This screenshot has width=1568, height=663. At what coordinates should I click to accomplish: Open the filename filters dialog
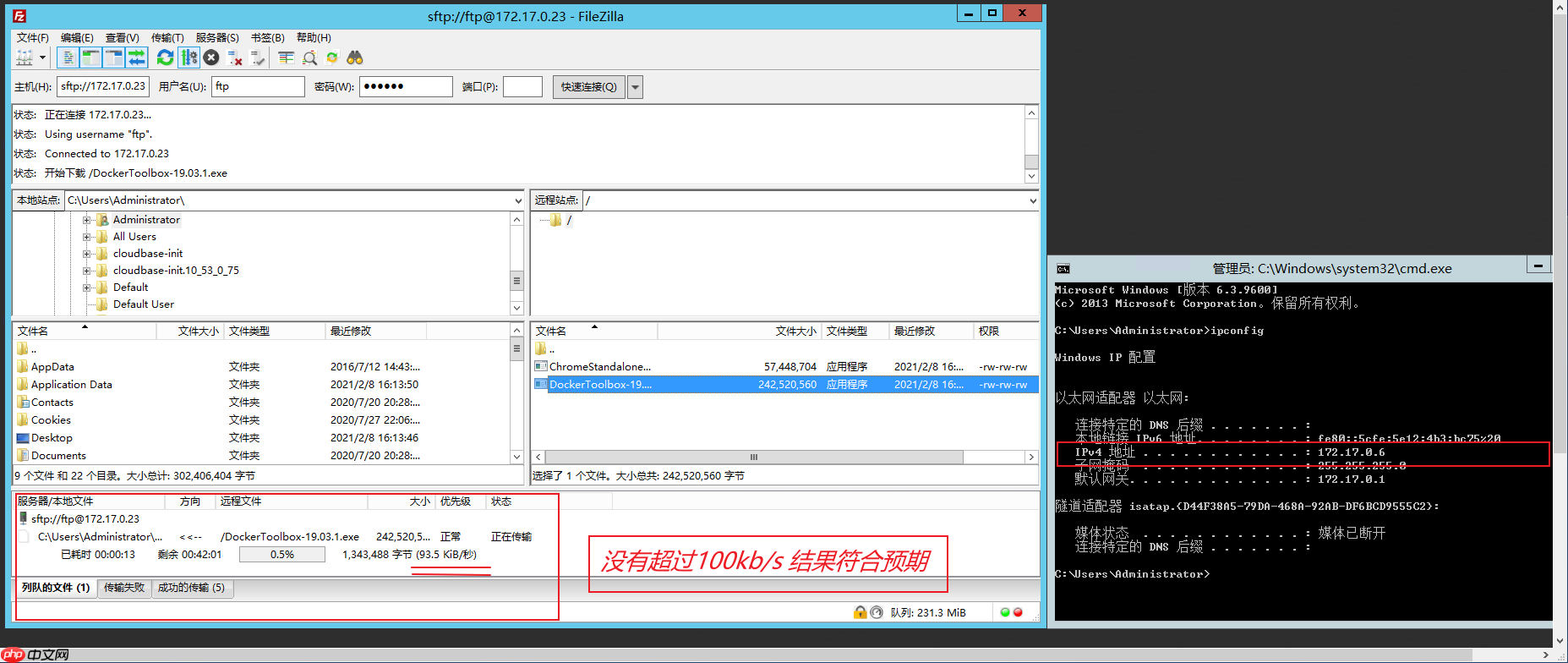point(287,58)
